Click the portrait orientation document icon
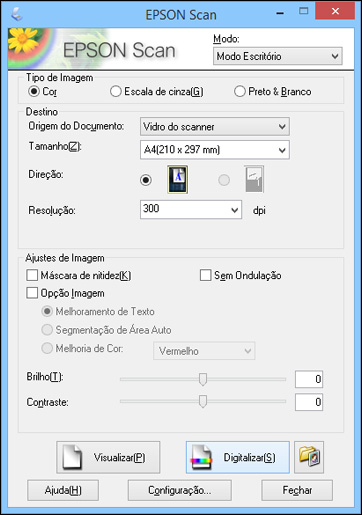The width and height of the screenshot is (362, 515). point(177,180)
